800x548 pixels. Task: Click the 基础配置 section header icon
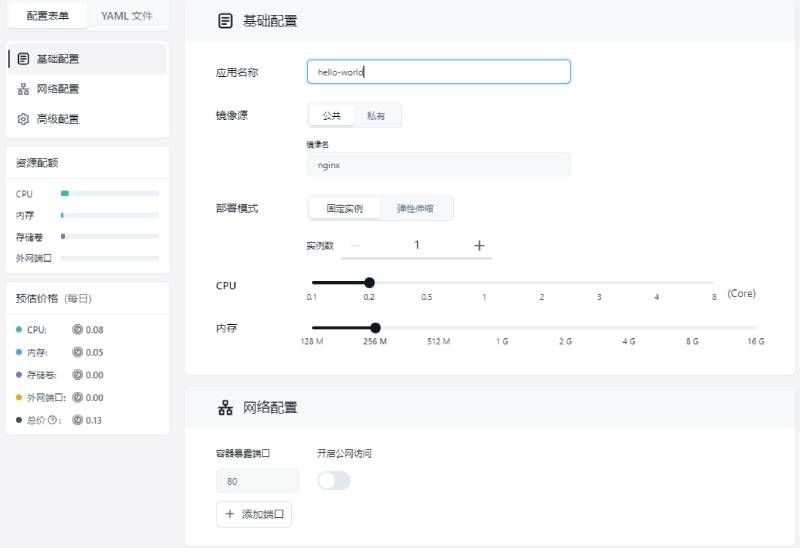click(225, 21)
